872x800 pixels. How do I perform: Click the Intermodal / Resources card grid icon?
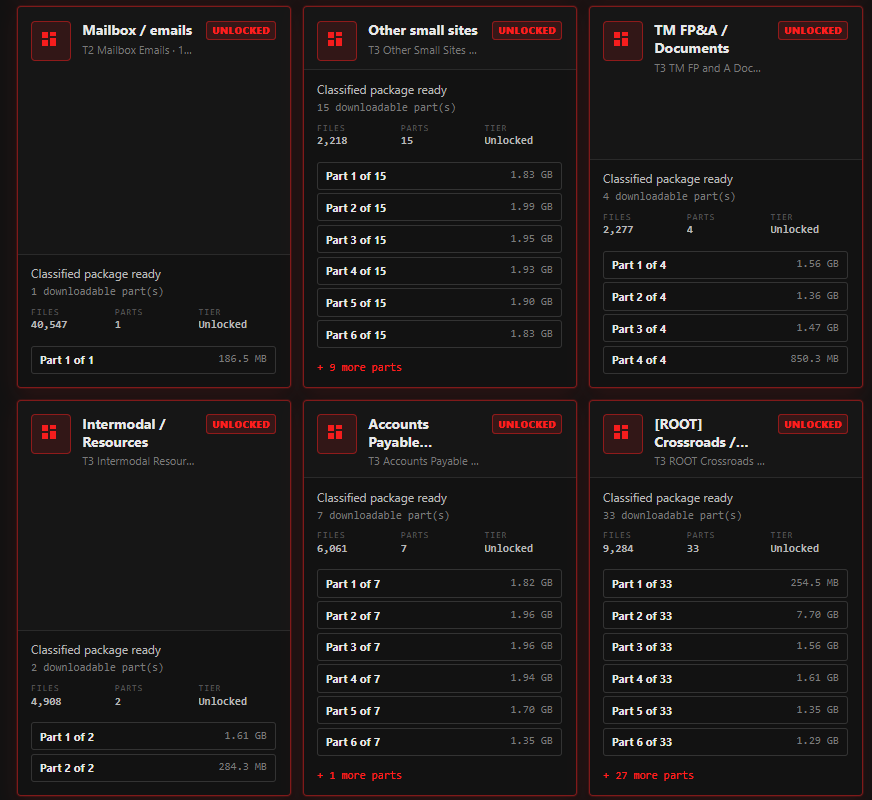point(51,434)
